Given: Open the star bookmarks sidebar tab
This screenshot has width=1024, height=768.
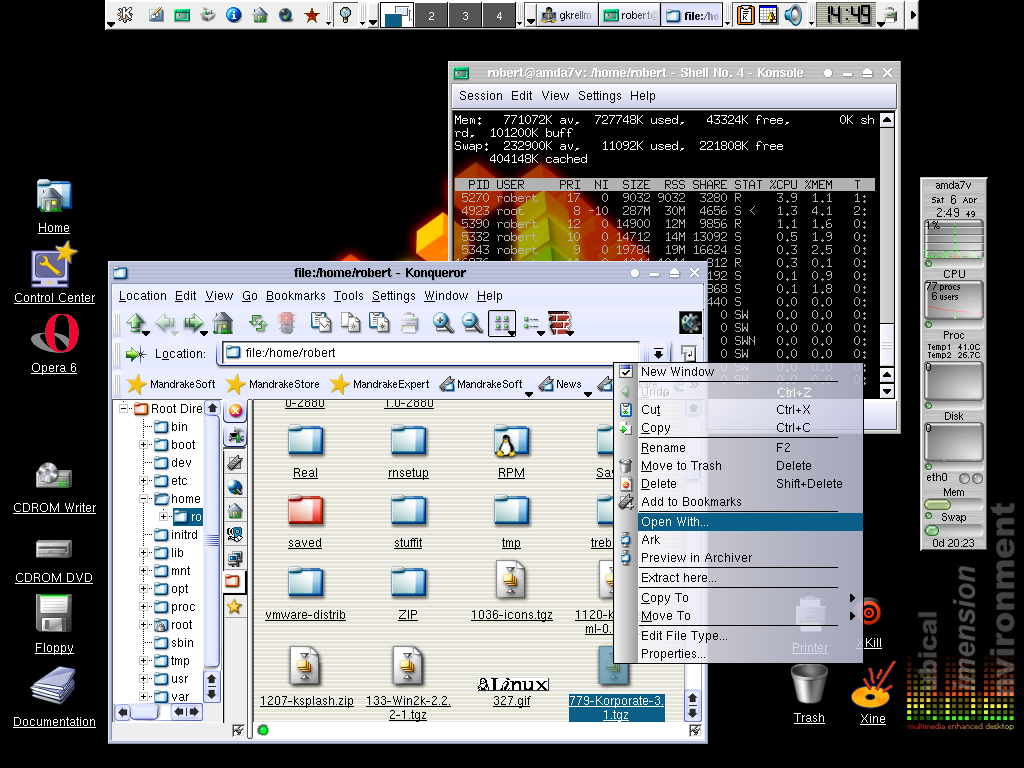Looking at the screenshot, I should (234, 607).
